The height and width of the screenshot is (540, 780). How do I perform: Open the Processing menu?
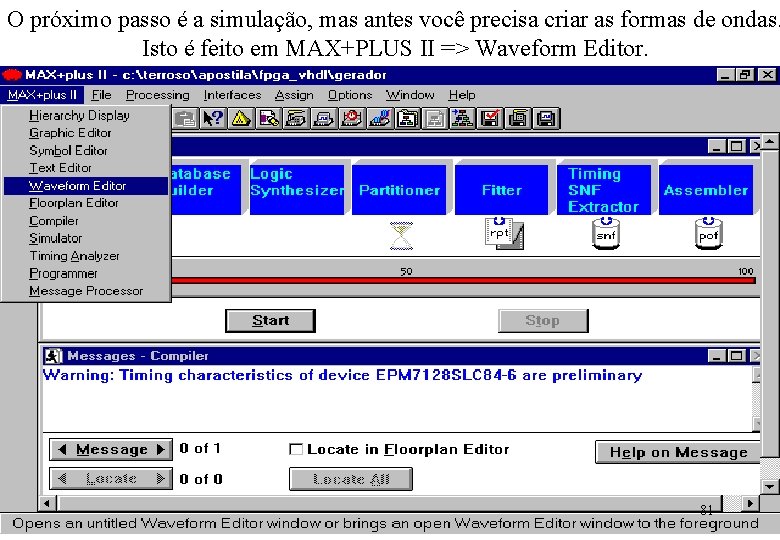tap(157, 94)
